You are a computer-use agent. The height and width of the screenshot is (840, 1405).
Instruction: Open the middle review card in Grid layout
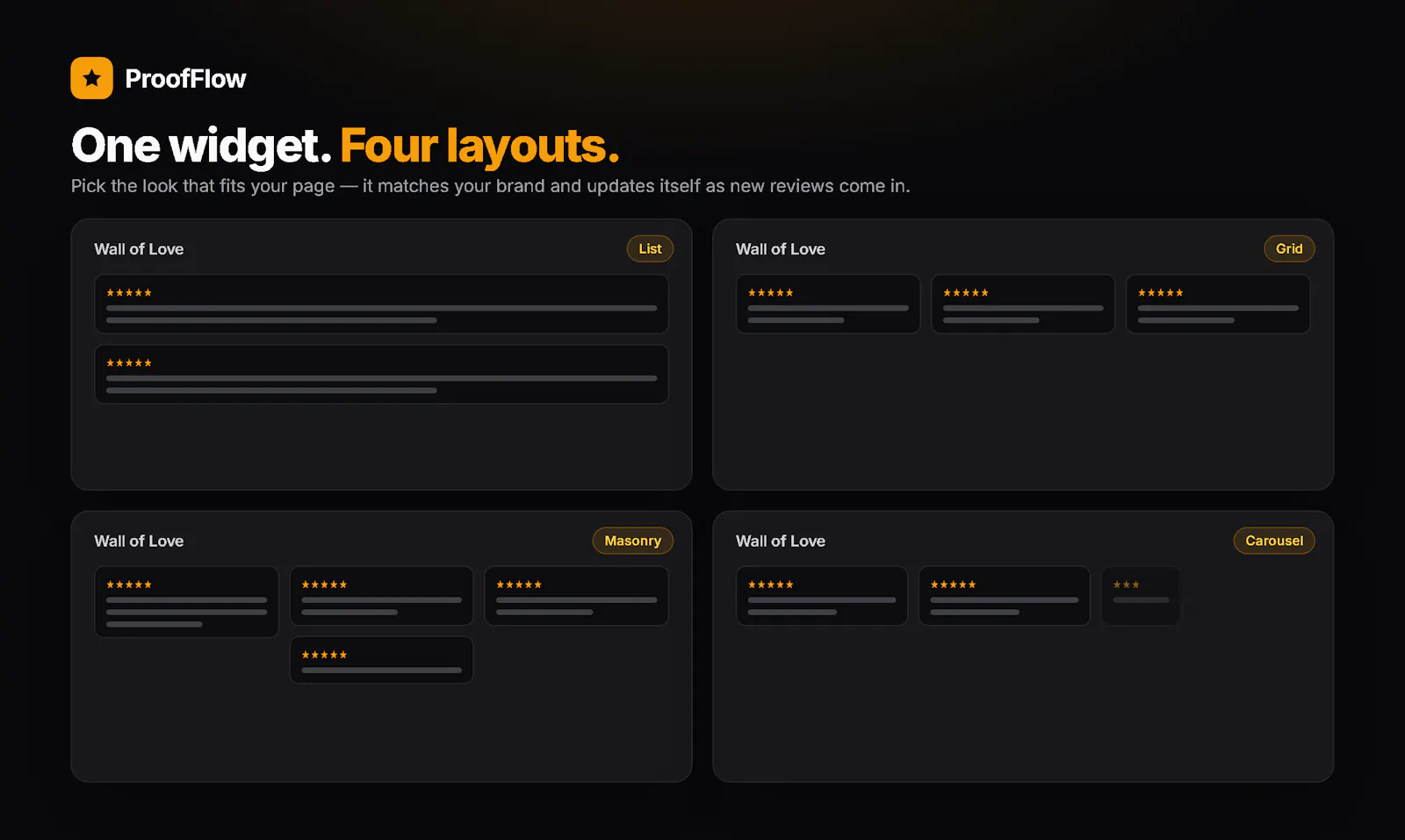[1023, 304]
